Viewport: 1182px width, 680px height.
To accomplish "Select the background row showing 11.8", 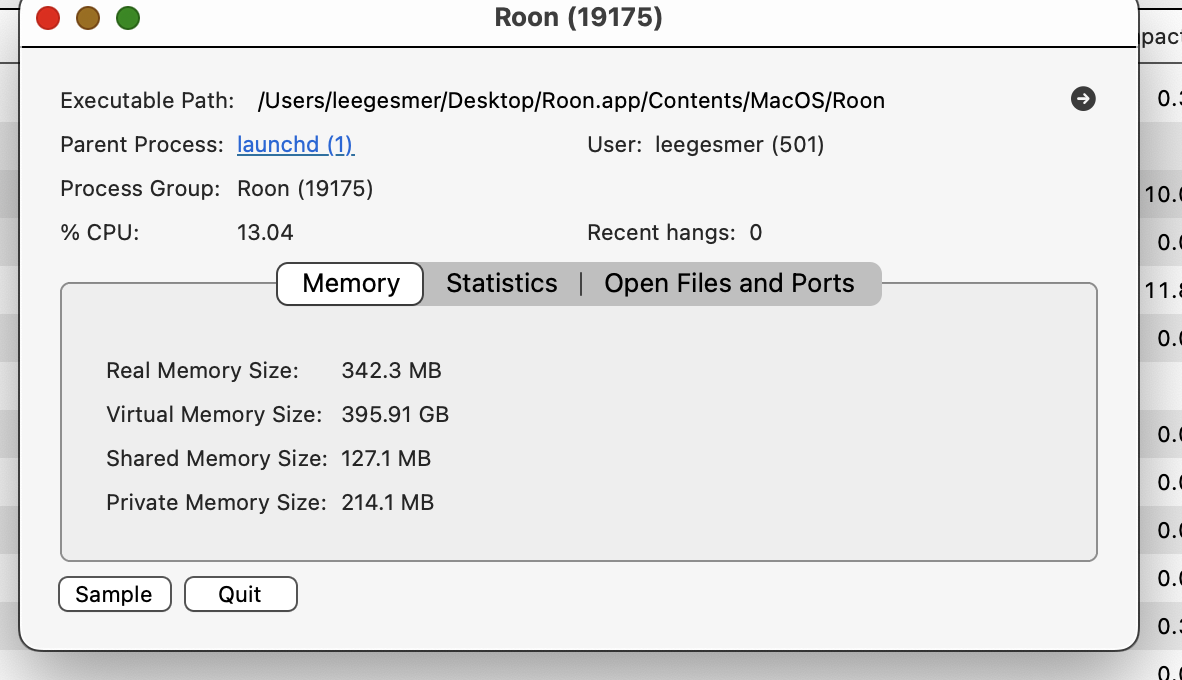I will click(1163, 291).
